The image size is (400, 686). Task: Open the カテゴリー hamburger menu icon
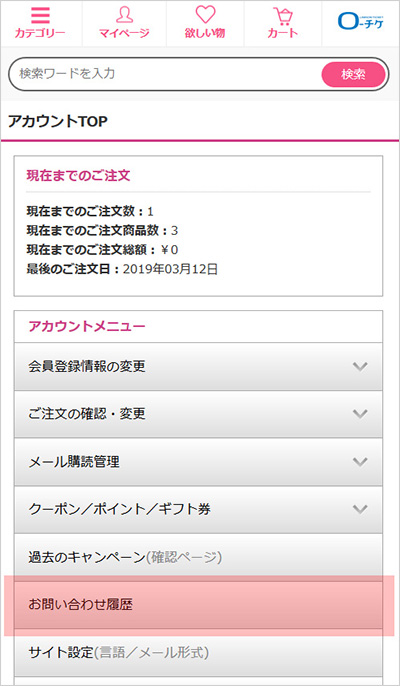pos(40,16)
